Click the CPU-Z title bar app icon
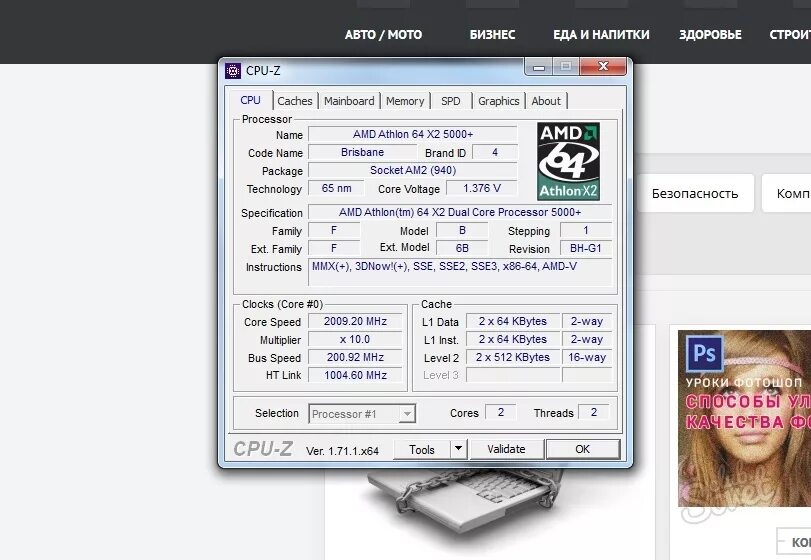This screenshot has width=811, height=560. click(233, 70)
